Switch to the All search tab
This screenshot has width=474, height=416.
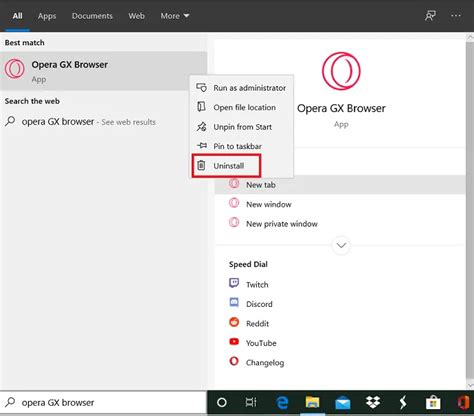click(x=17, y=16)
